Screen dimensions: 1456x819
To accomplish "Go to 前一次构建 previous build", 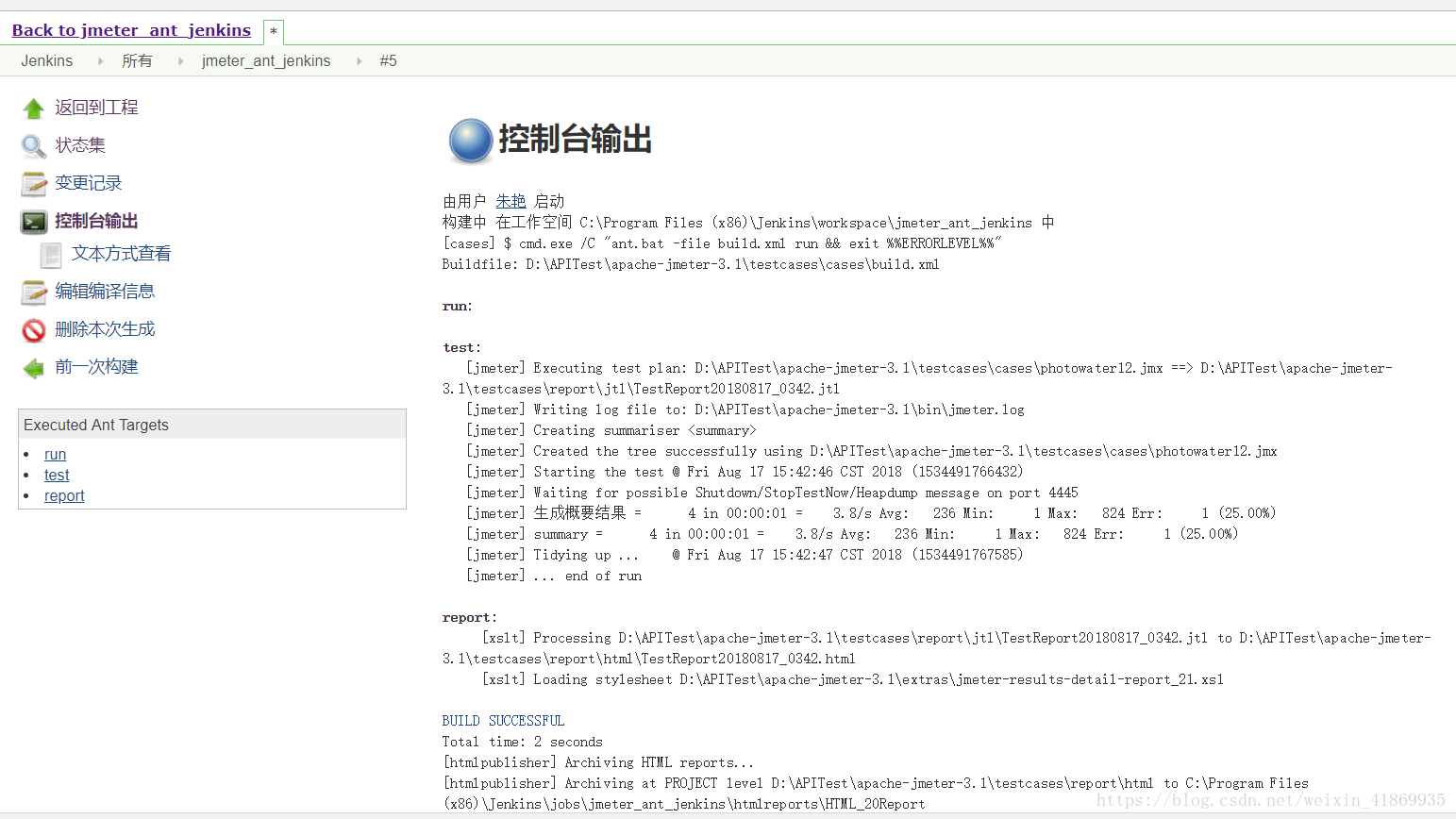I will click(96, 367).
